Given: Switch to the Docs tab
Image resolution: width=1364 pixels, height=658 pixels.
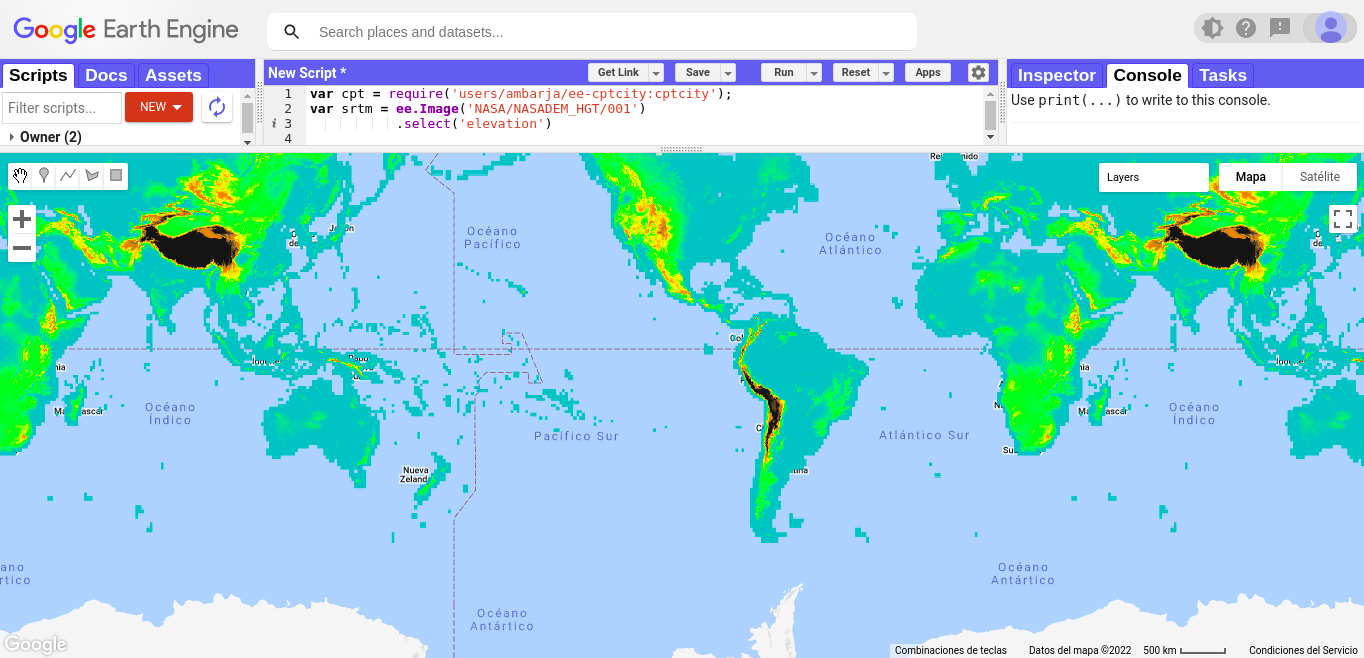Looking at the screenshot, I should (x=106, y=75).
